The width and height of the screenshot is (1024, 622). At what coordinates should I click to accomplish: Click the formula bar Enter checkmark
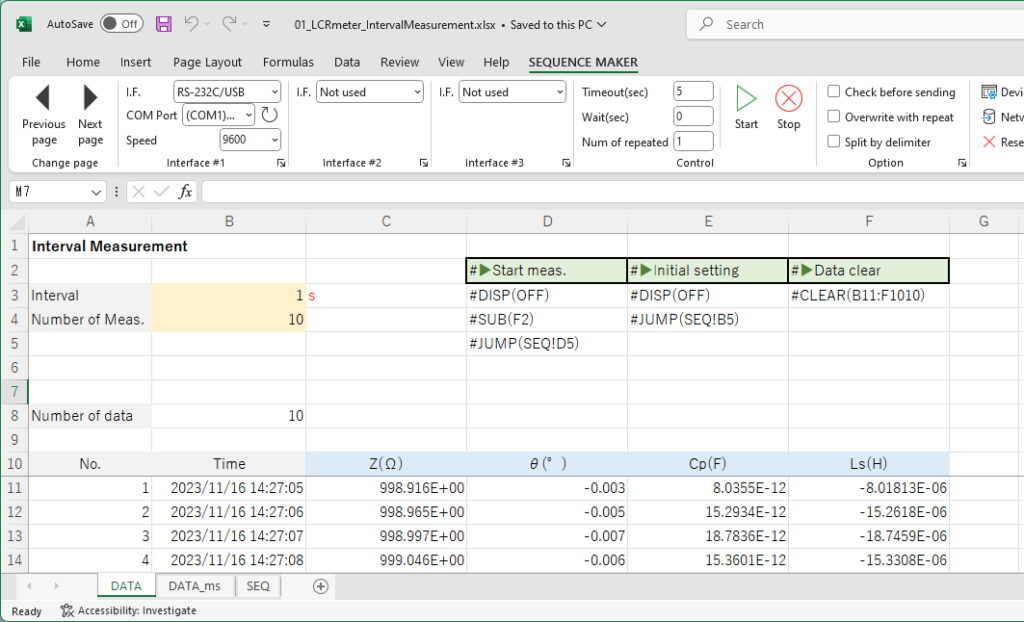point(161,191)
